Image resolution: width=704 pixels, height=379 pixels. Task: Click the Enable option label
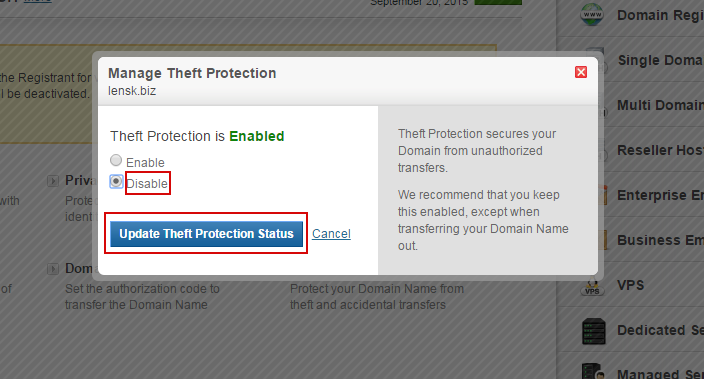pos(145,162)
